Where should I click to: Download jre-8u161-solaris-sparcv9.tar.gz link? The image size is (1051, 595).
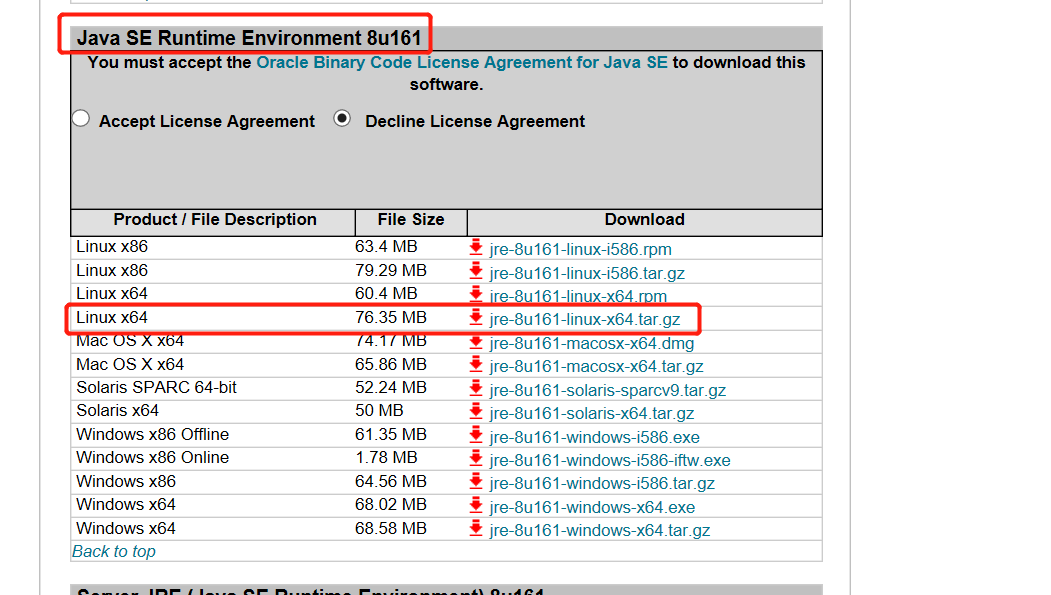pos(608,390)
